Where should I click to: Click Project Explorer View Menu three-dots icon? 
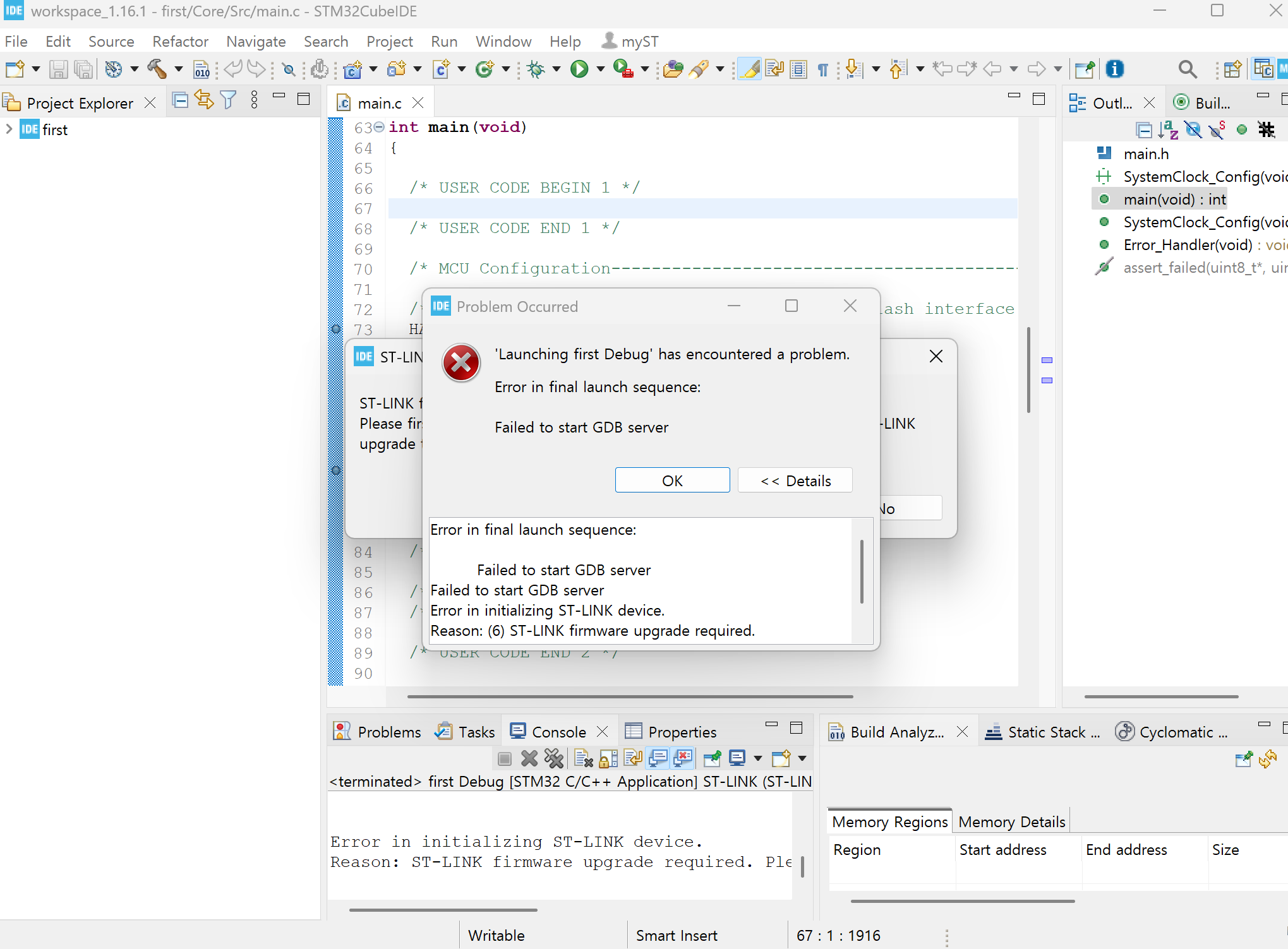click(x=254, y=100)
